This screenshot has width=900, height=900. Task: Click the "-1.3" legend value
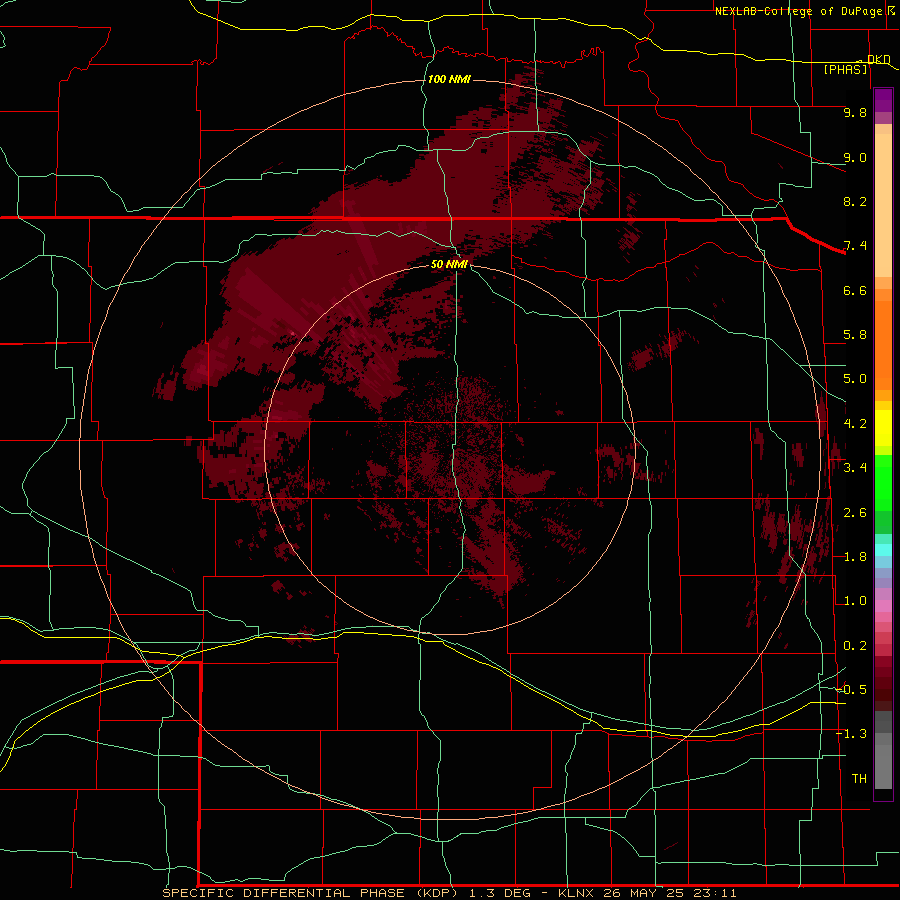click(851, 734)
